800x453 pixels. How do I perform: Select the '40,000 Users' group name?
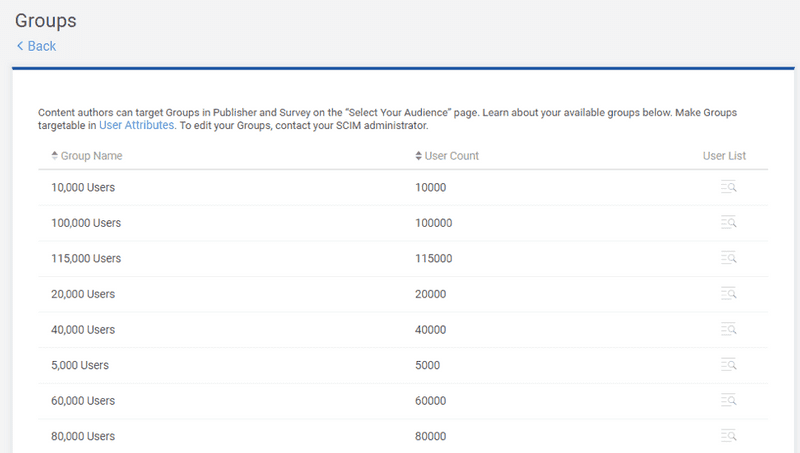coord(83,330)
